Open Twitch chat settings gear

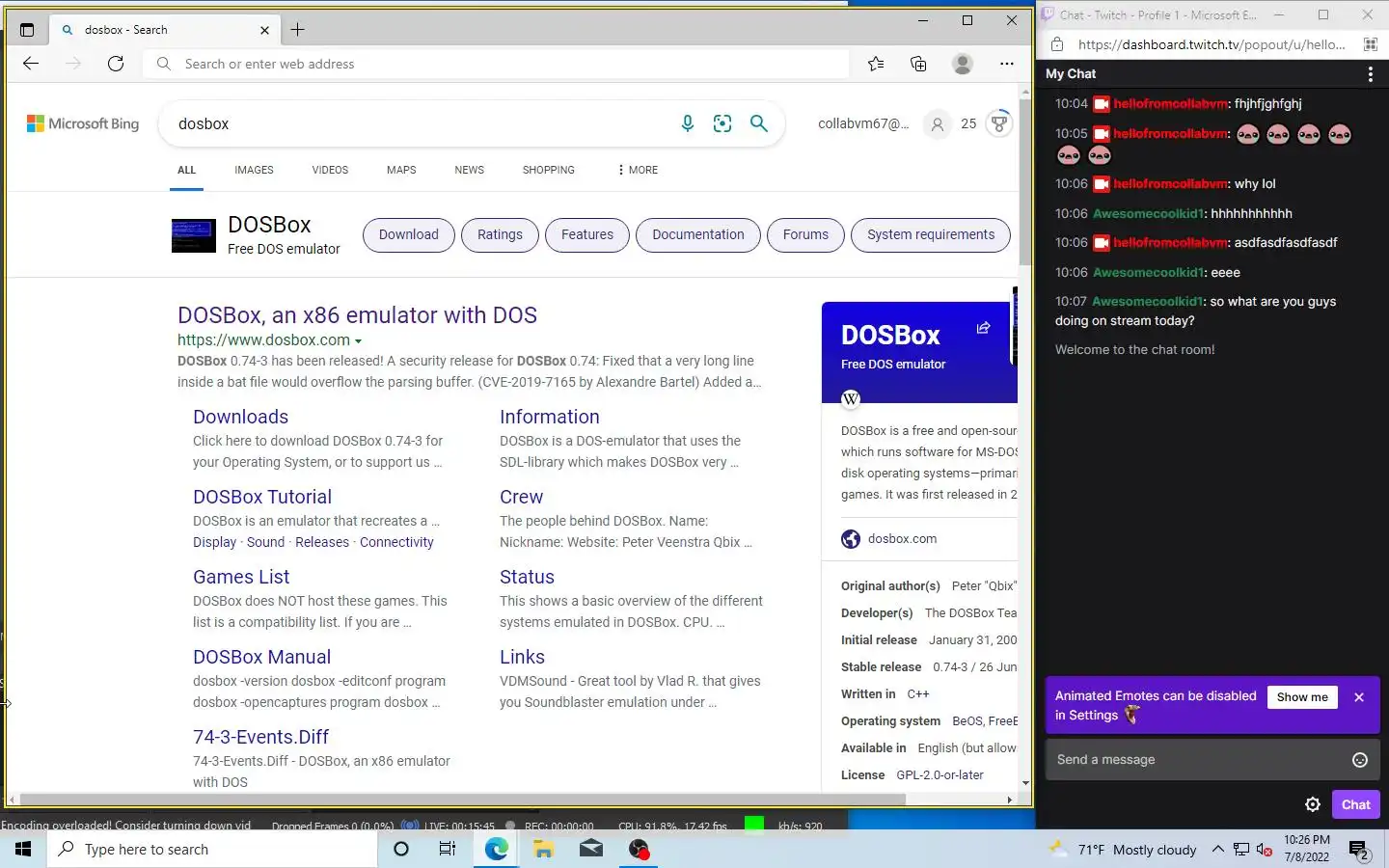(1313, 804)
